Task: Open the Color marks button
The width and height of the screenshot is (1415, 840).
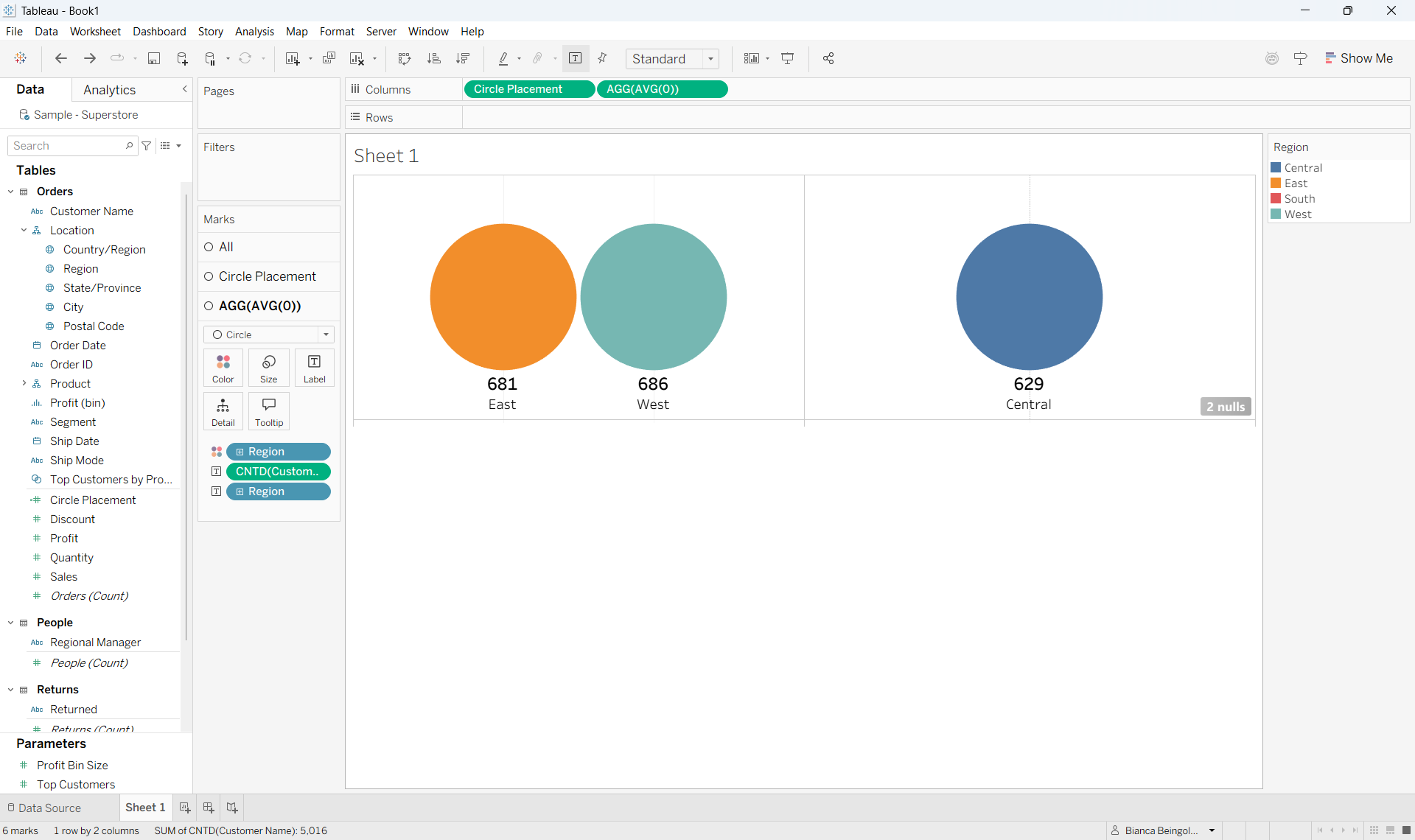Action: click(x=223, y=368)
